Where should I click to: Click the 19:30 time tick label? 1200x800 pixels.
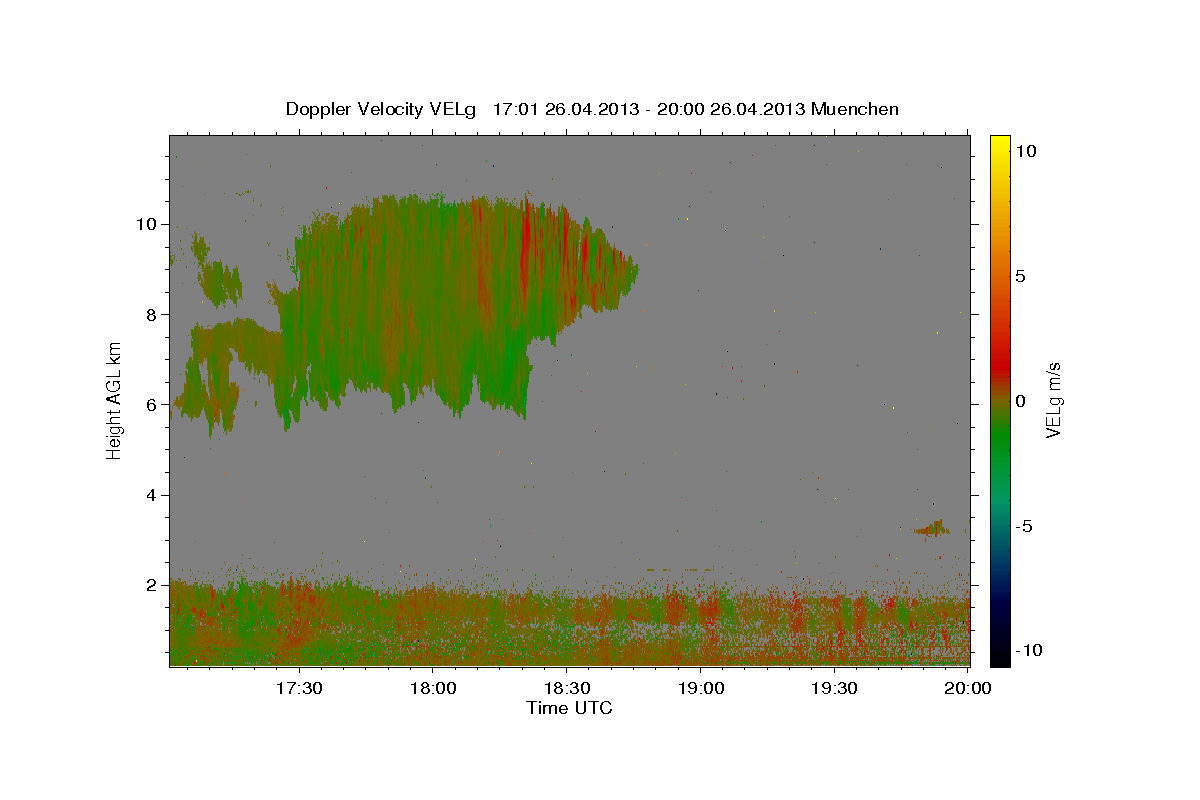tap(834, 688)
